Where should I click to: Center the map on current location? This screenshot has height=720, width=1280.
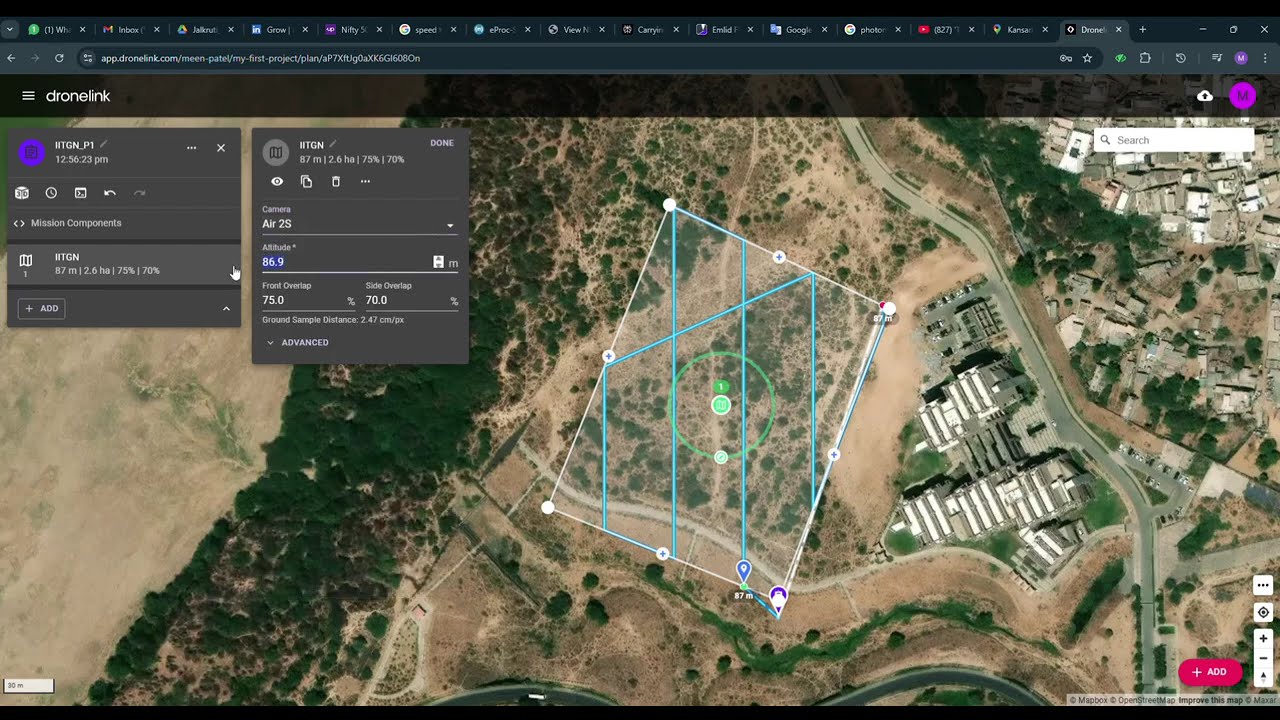[1263, 612]
